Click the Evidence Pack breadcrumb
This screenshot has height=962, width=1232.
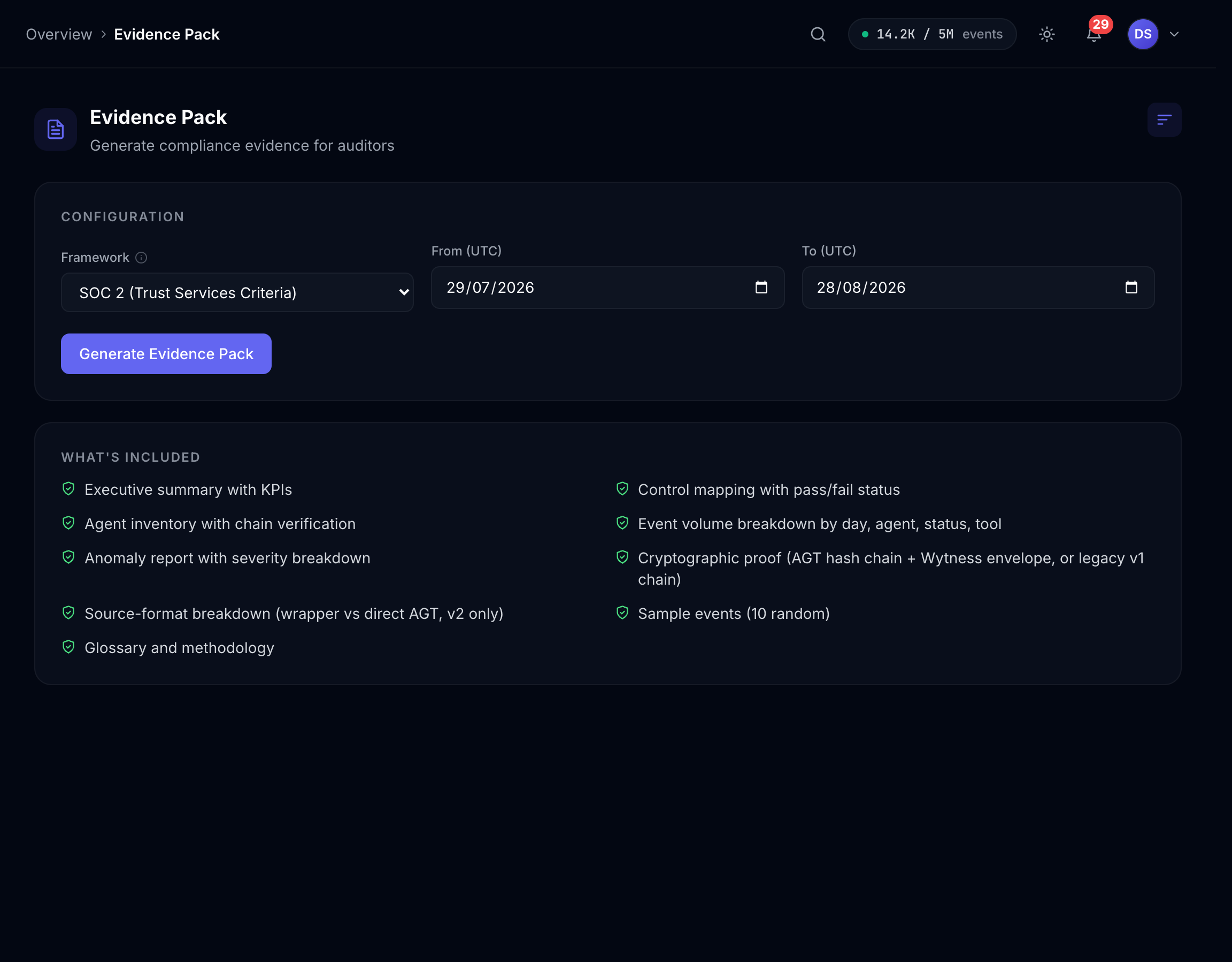tap(166, 34)
